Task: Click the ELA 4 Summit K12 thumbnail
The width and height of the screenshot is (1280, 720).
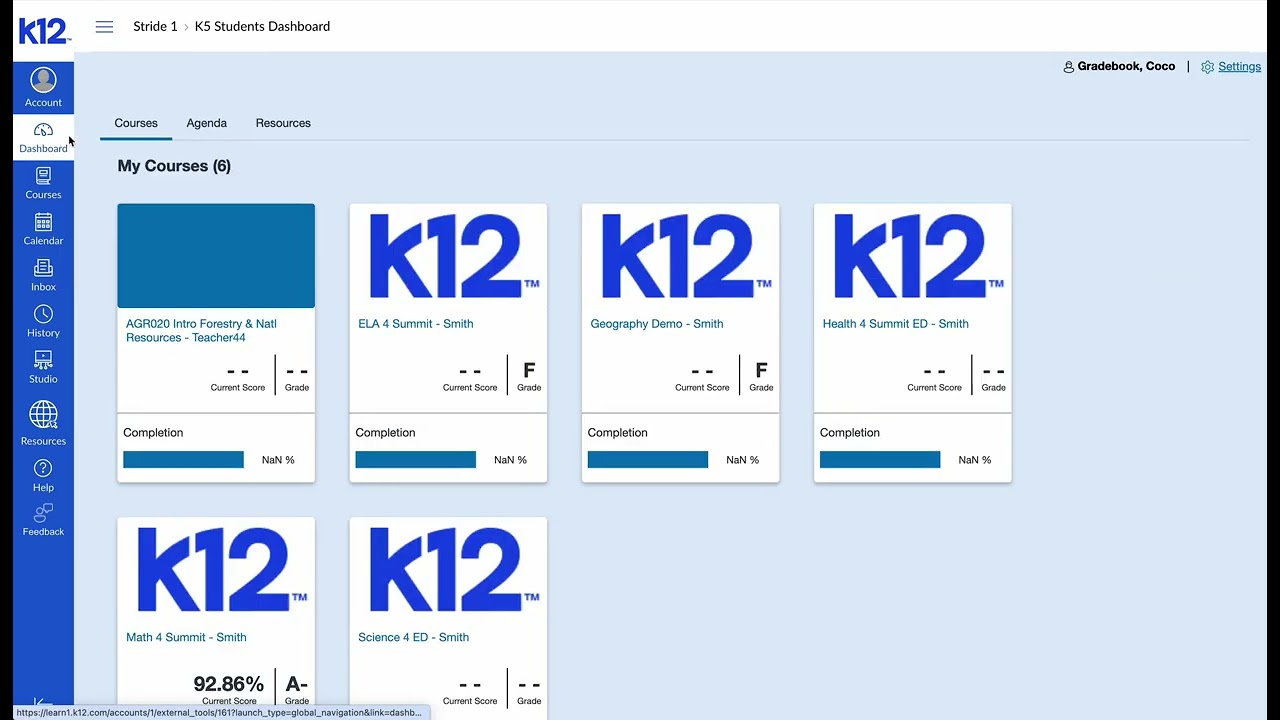Action: point(448,256)
